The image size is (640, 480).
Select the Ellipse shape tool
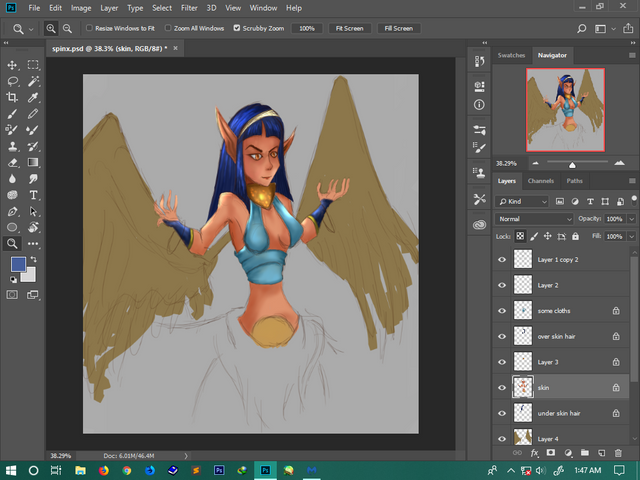tap(12, 227)
